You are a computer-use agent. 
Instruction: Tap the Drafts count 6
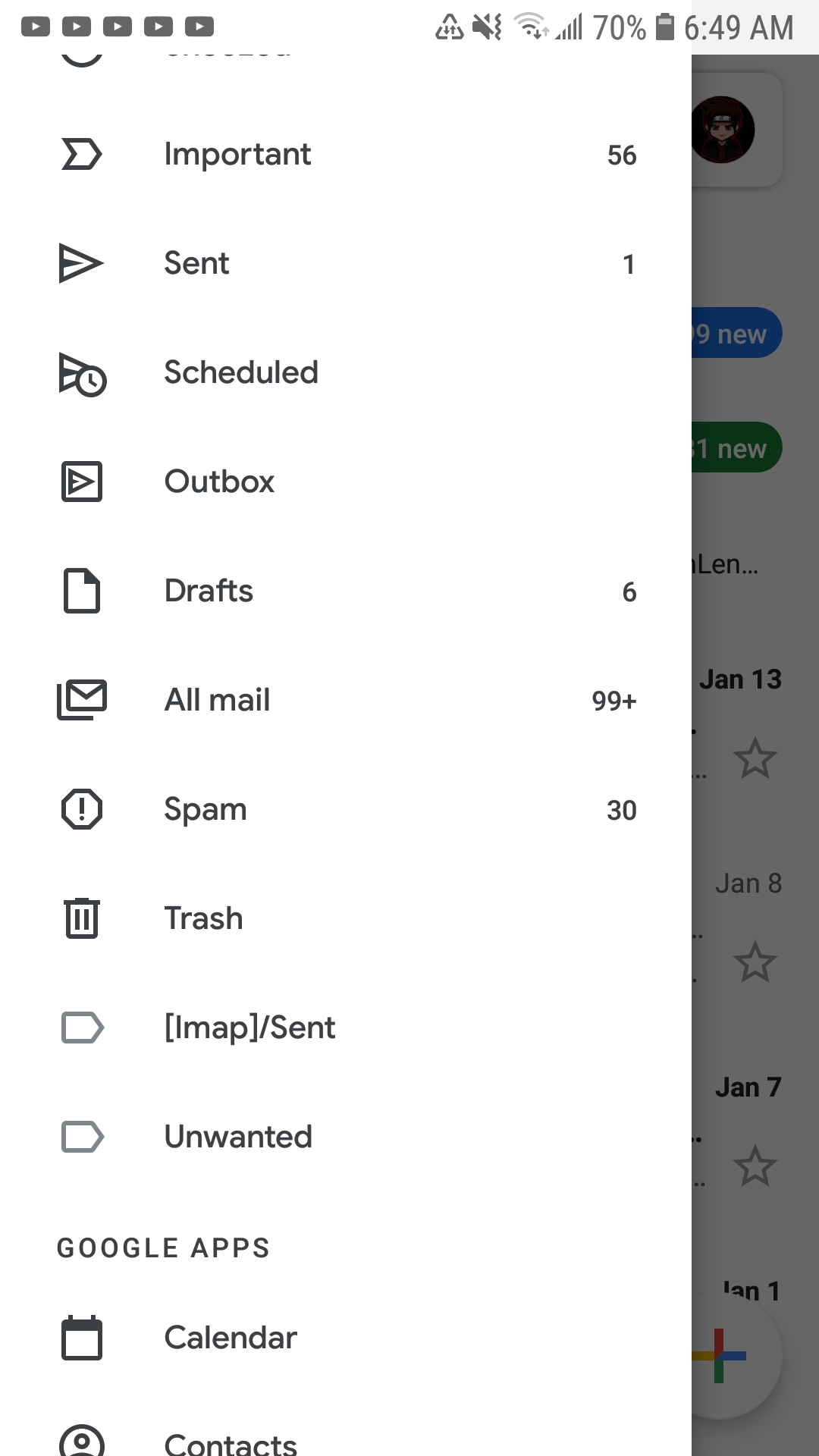click(x=629, y=592)
